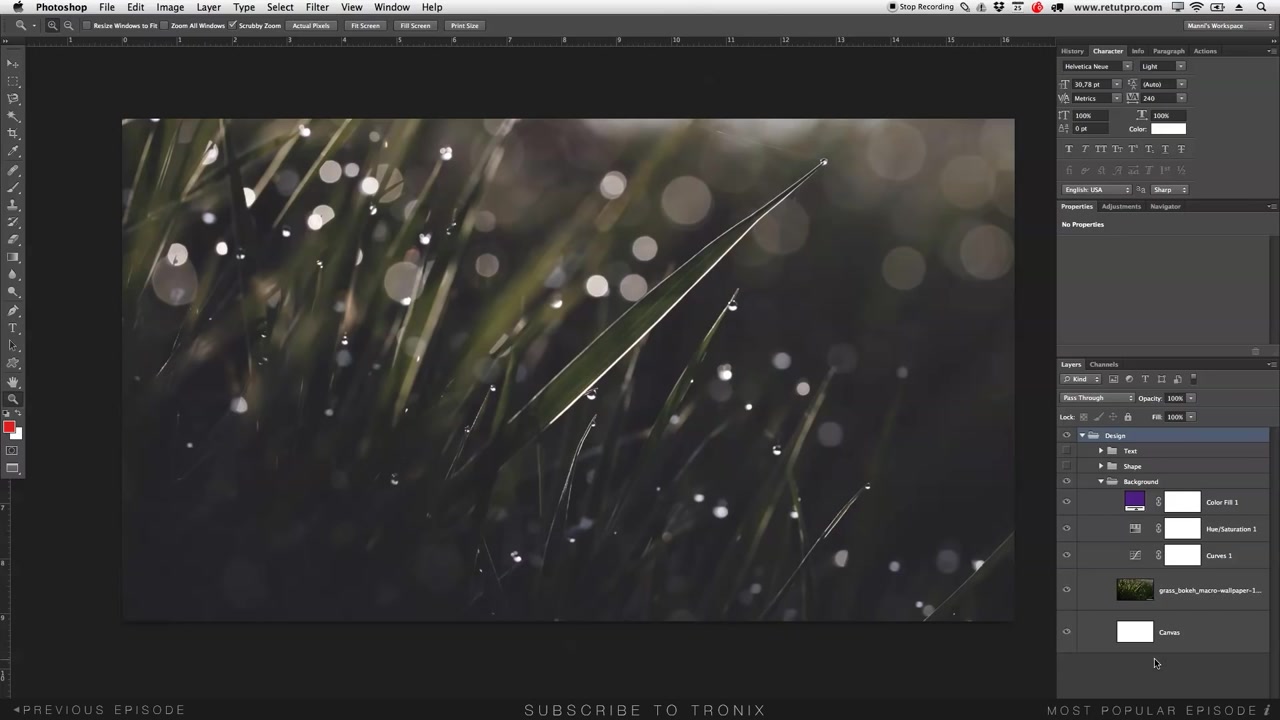
Task: Toggle all caps text formatting
Action: point(1100,148)
